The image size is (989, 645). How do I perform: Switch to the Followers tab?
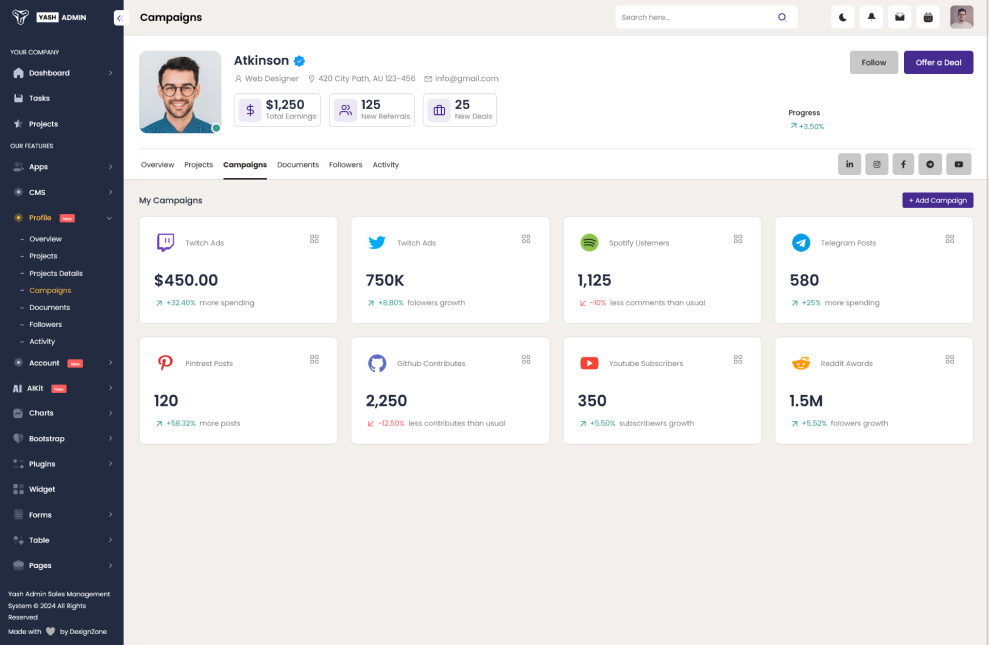[346, 165]
